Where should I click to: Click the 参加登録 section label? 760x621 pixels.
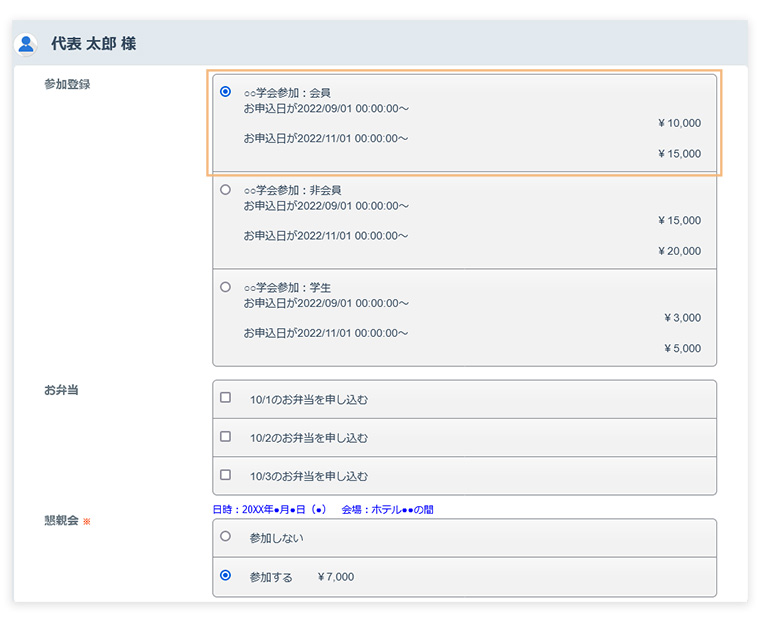tap(67, 84)
